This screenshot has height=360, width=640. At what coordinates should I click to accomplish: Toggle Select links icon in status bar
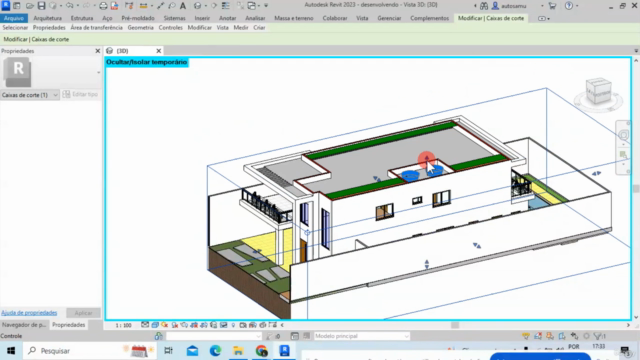click(x=526, y=336)
